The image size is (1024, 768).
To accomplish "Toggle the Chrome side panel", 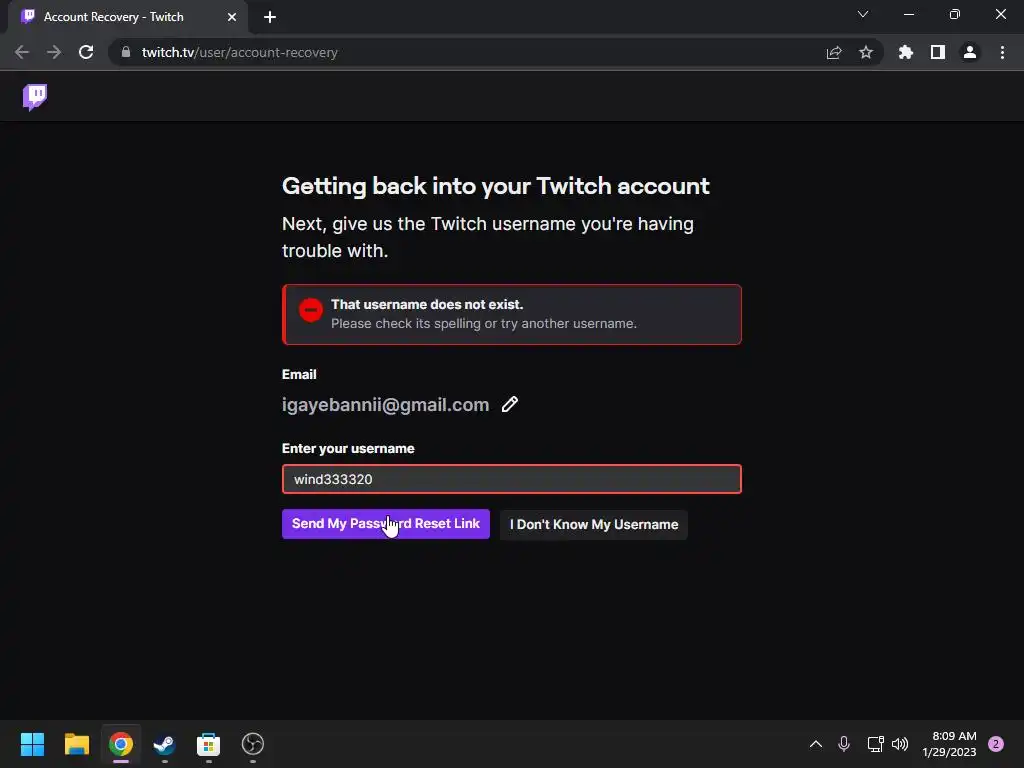I will pyautogui.click(x=938, y=52).
